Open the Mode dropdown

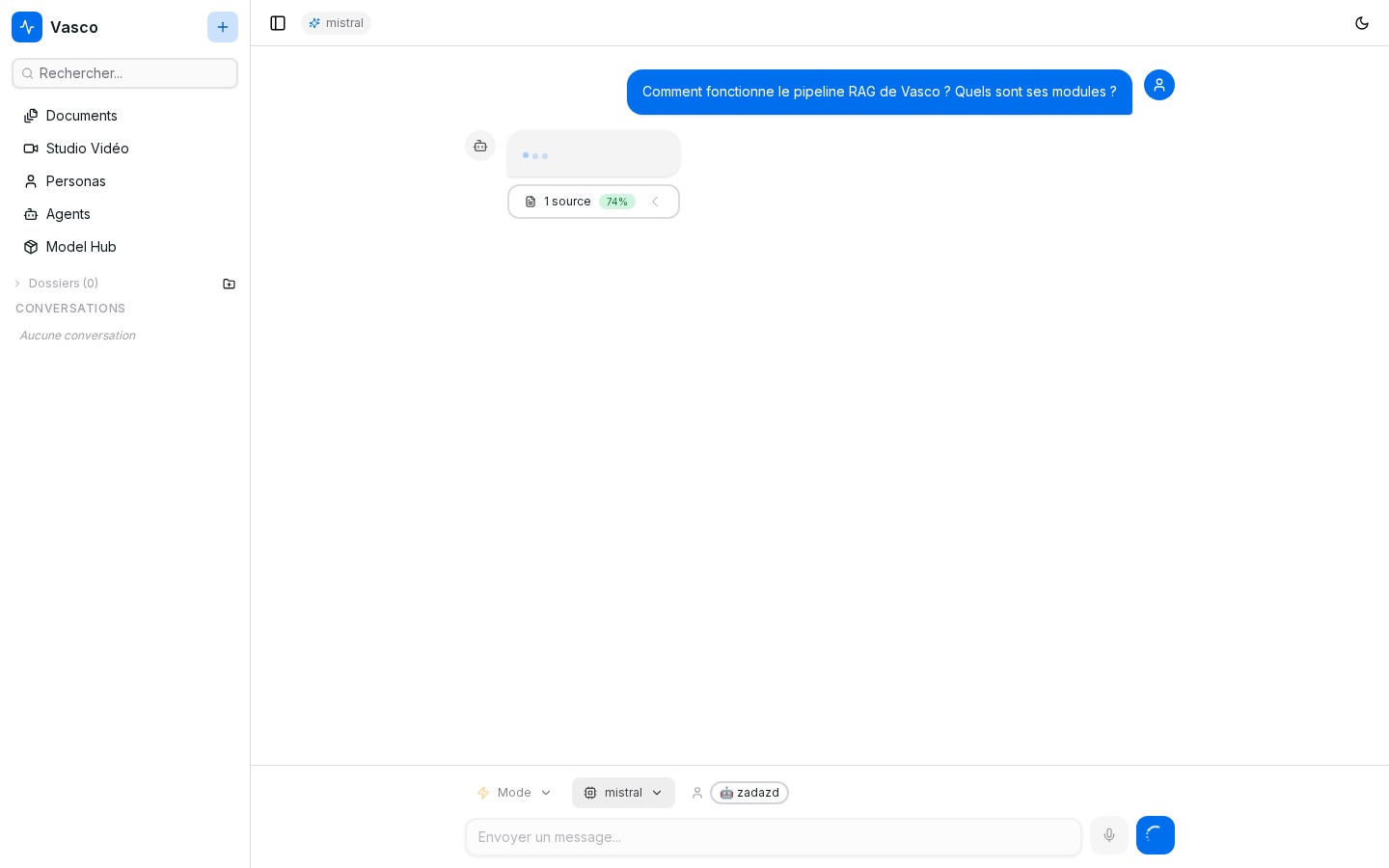(515, 793)
